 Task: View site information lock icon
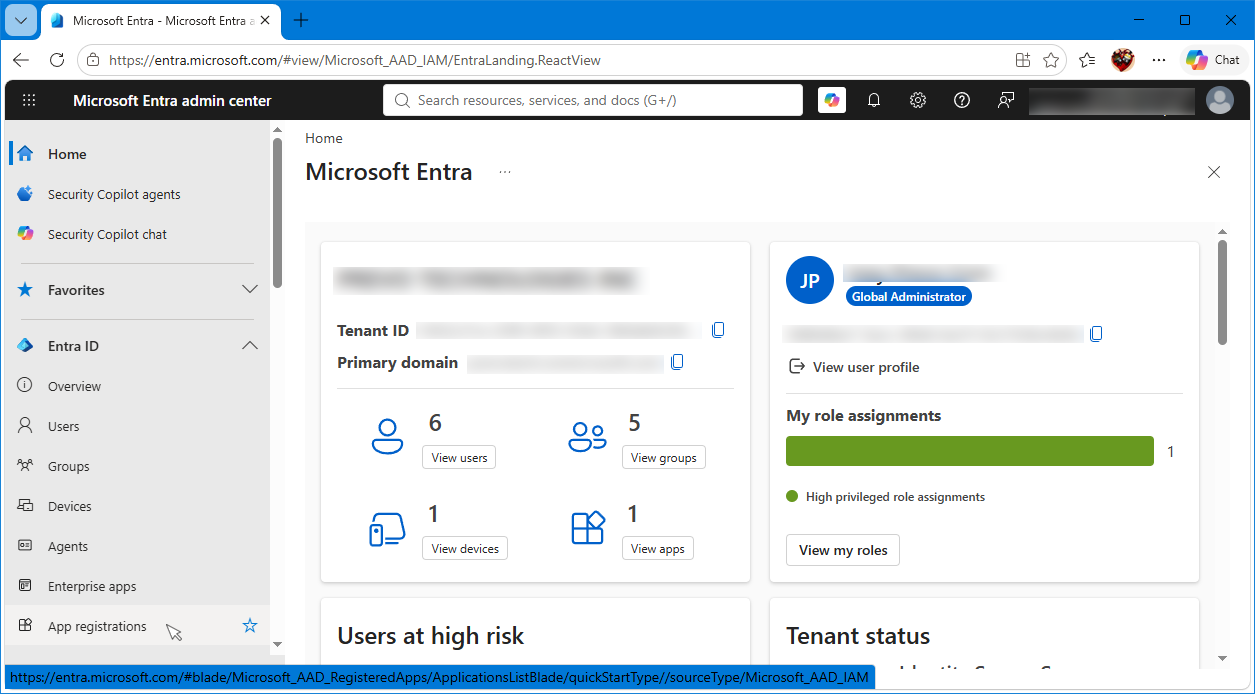coord(93,60)
